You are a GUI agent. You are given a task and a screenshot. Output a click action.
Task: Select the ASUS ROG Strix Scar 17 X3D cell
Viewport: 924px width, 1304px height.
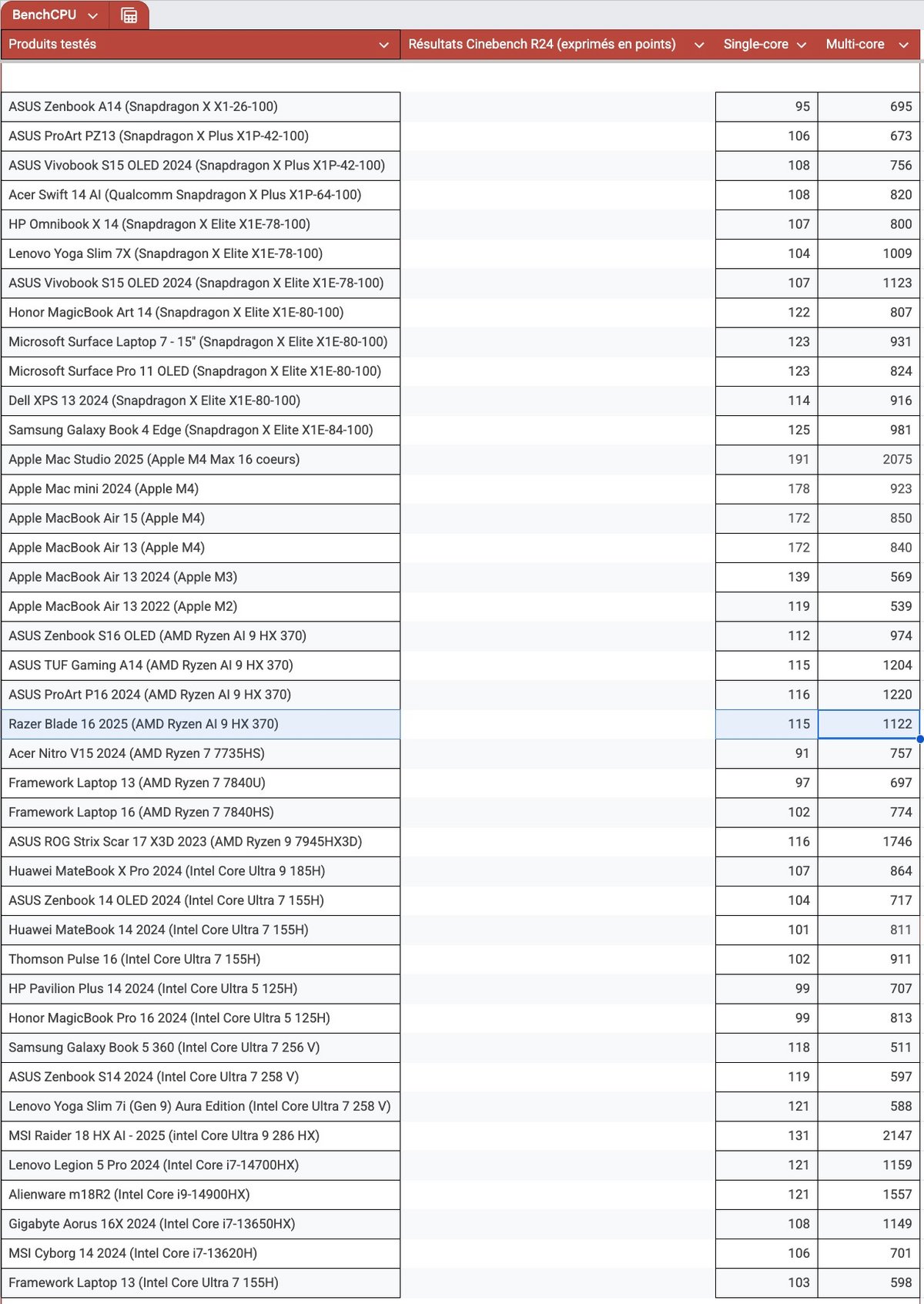200,842
